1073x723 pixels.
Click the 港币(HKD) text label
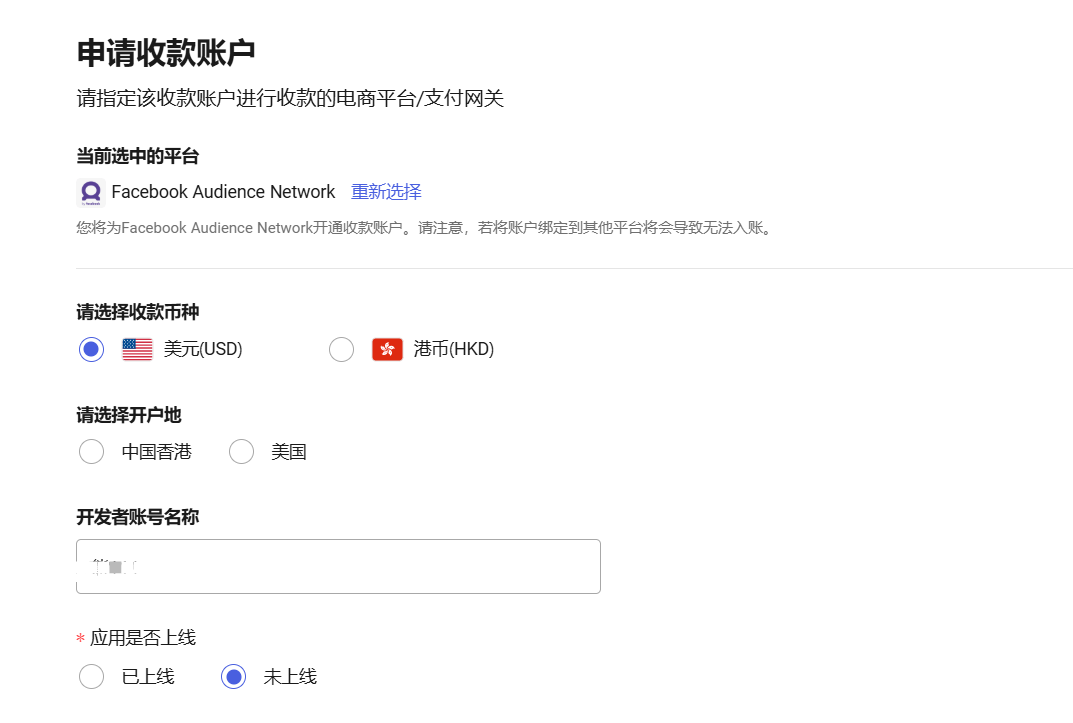(x=454, y=349)
